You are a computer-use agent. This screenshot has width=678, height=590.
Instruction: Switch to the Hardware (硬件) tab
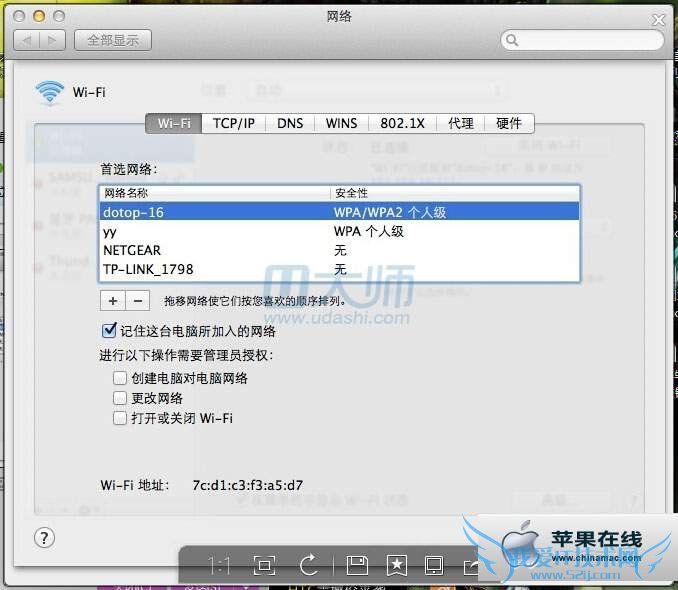click(x=509, y=124)
